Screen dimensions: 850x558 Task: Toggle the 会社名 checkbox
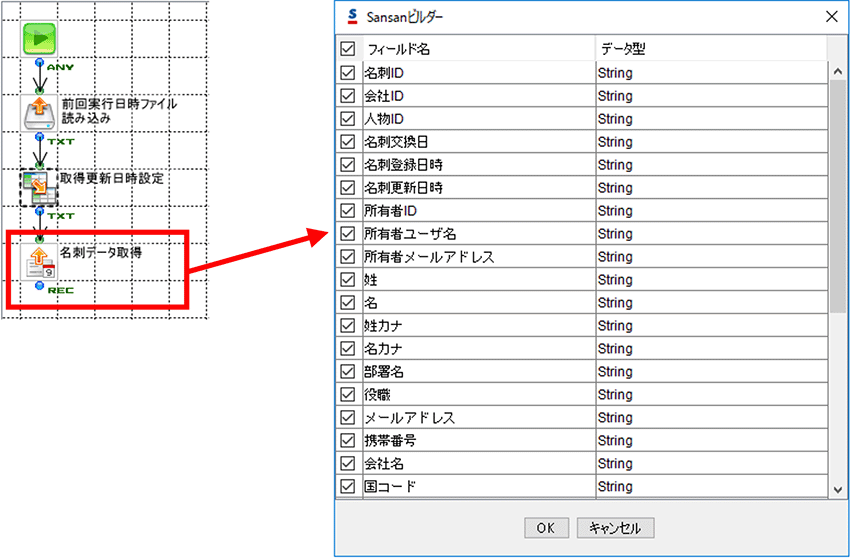[x=347, y=464]
